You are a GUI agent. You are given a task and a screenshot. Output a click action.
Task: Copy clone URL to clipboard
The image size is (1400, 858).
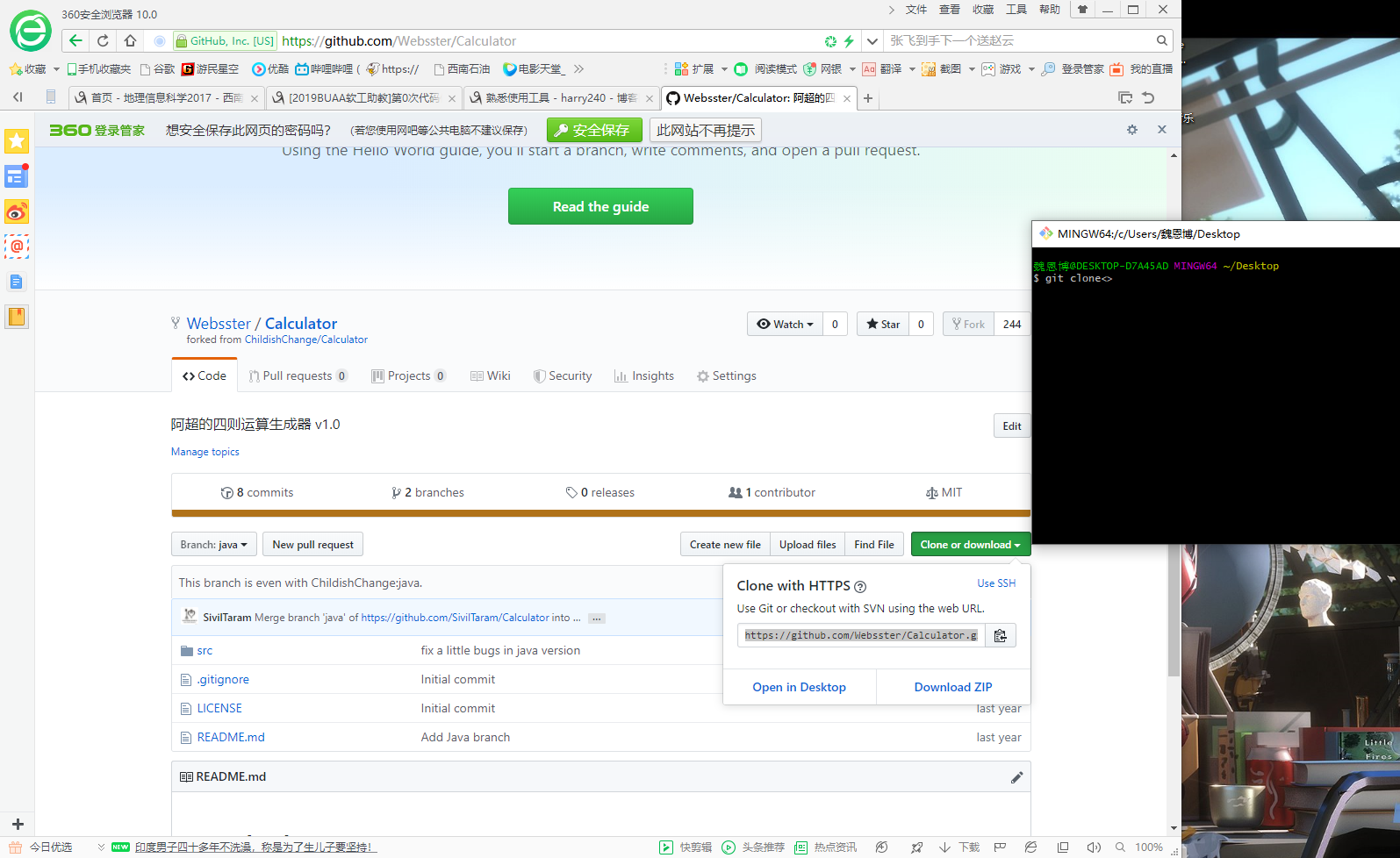1000,635
